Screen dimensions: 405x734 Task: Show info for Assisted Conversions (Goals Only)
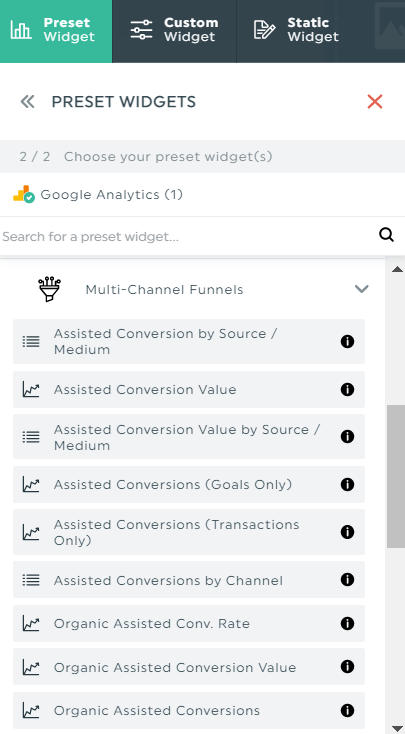click(x=347, y=484)
